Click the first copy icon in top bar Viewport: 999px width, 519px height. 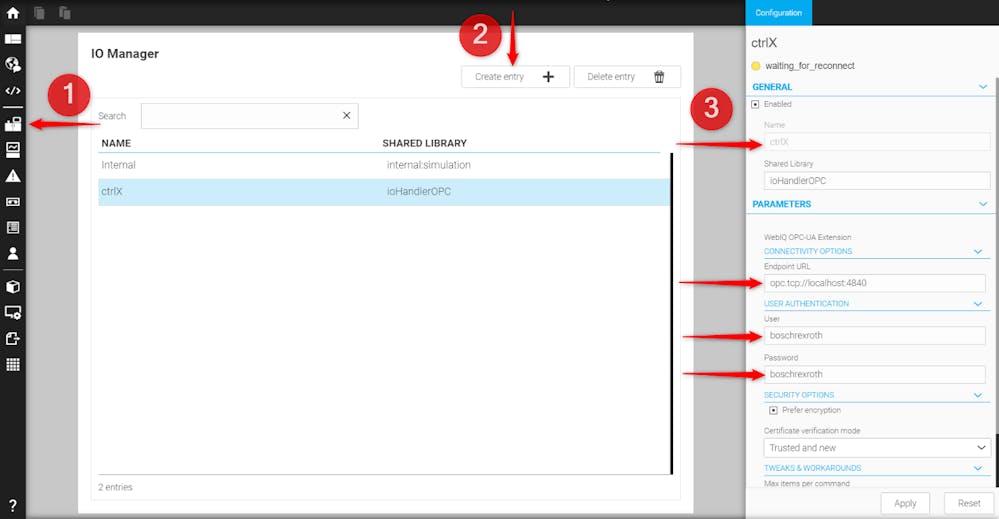click(x=40, y=13)
